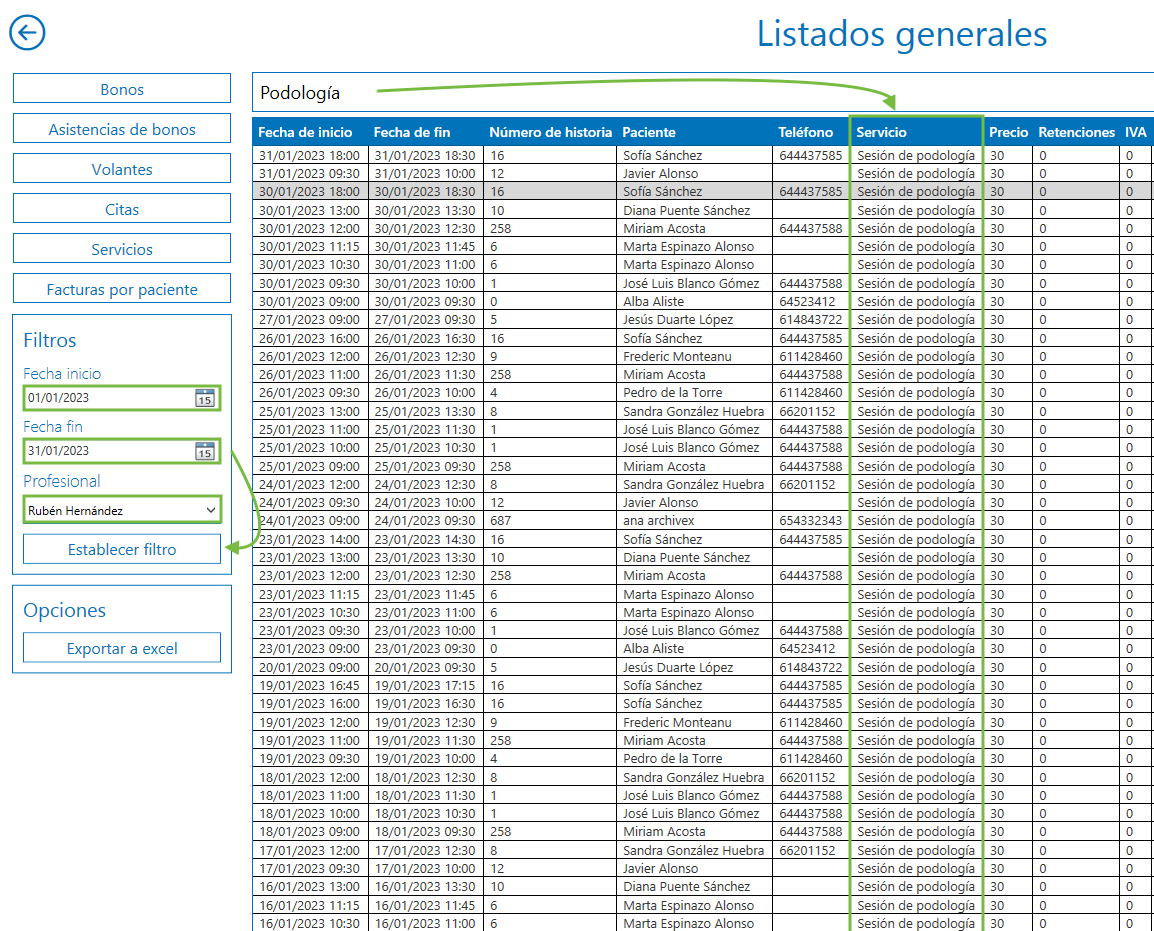Open calendar picker for Fecha fin
The height and width of the screenshot is (931, 1154).
point(204,451)
